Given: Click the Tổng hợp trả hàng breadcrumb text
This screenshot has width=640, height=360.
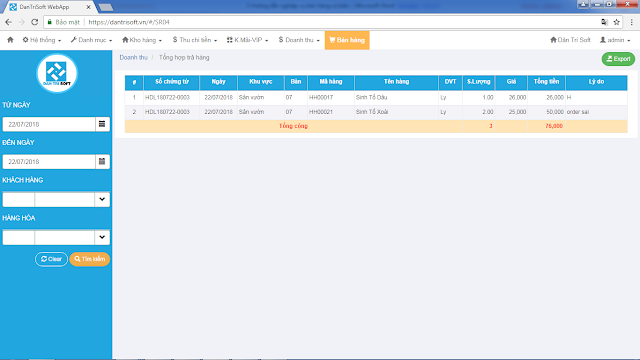Looking at the screenshot, I should click(184, 58).
